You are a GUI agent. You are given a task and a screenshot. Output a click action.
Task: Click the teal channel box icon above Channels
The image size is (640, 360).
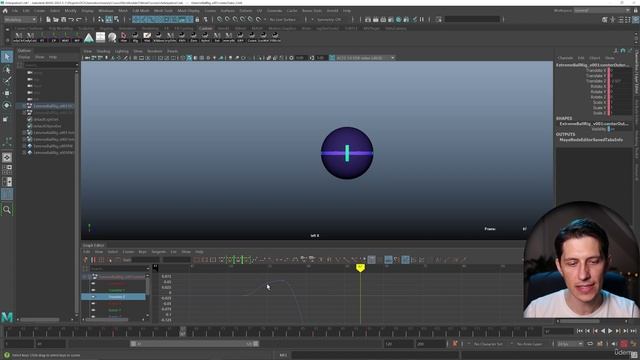pyautogui.click(x=623, y=51)
